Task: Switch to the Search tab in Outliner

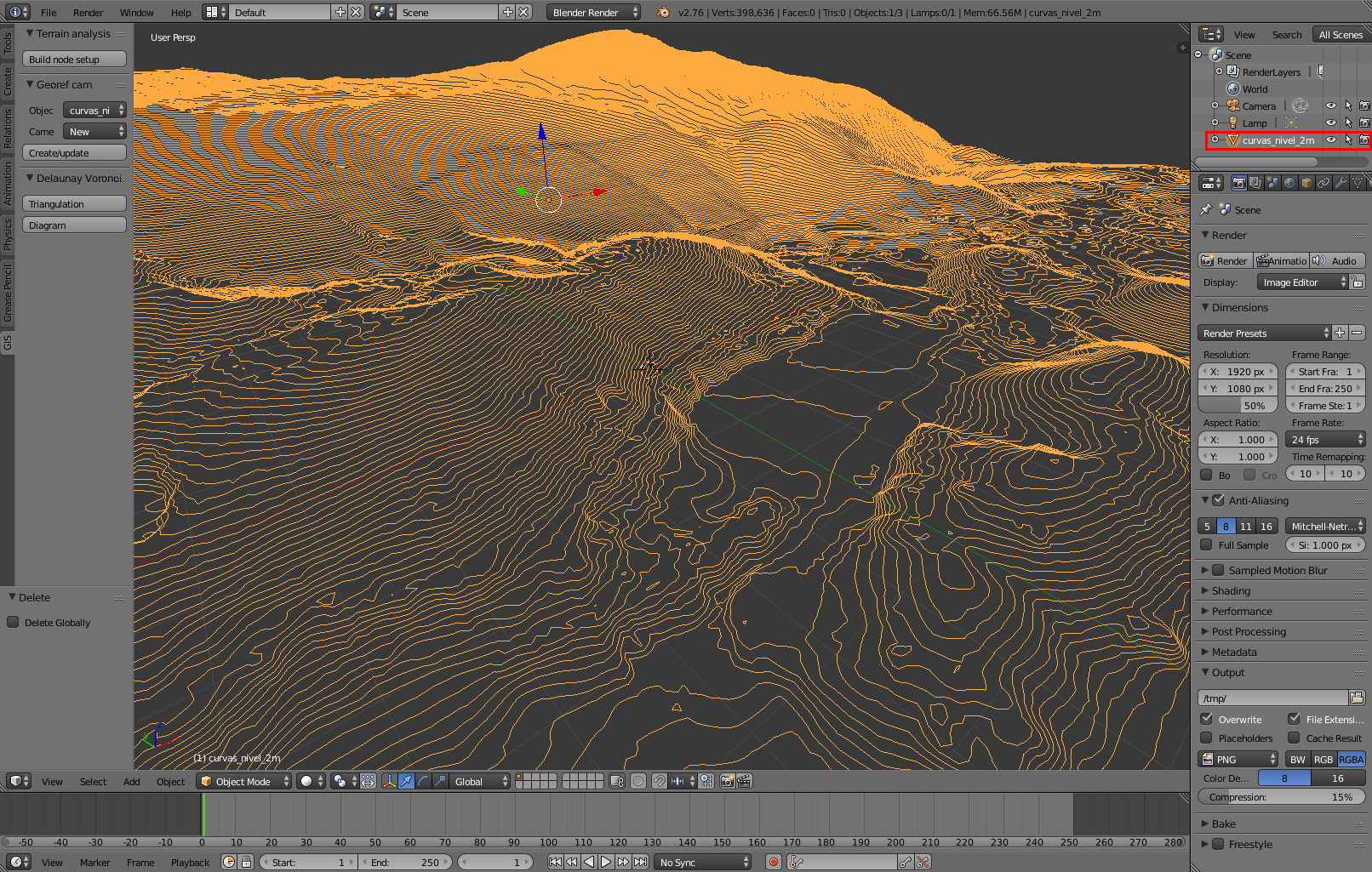Action: pyautogui.click(x=1287, y=34)
